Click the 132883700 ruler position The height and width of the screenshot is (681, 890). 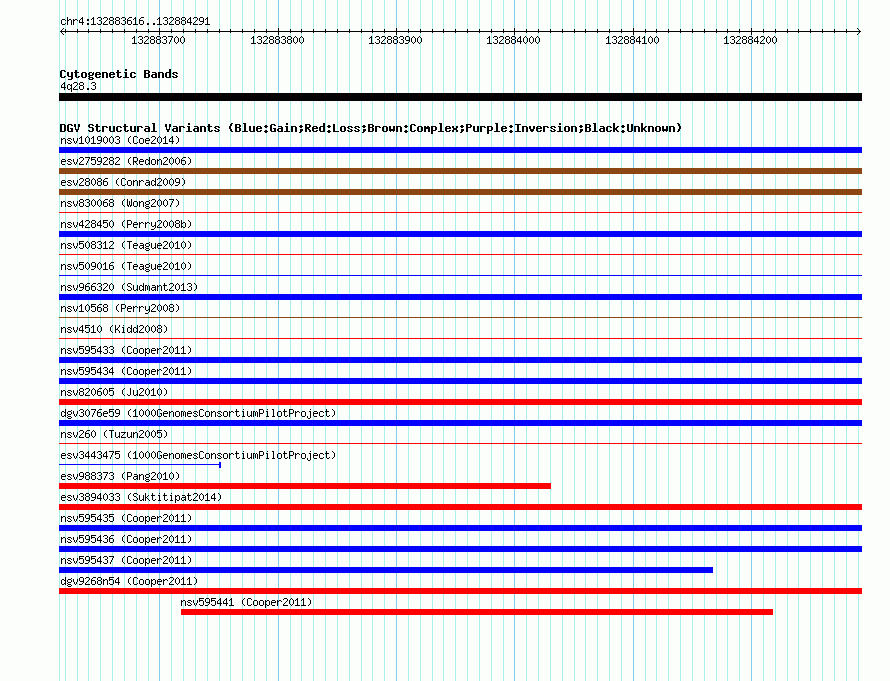158,40
